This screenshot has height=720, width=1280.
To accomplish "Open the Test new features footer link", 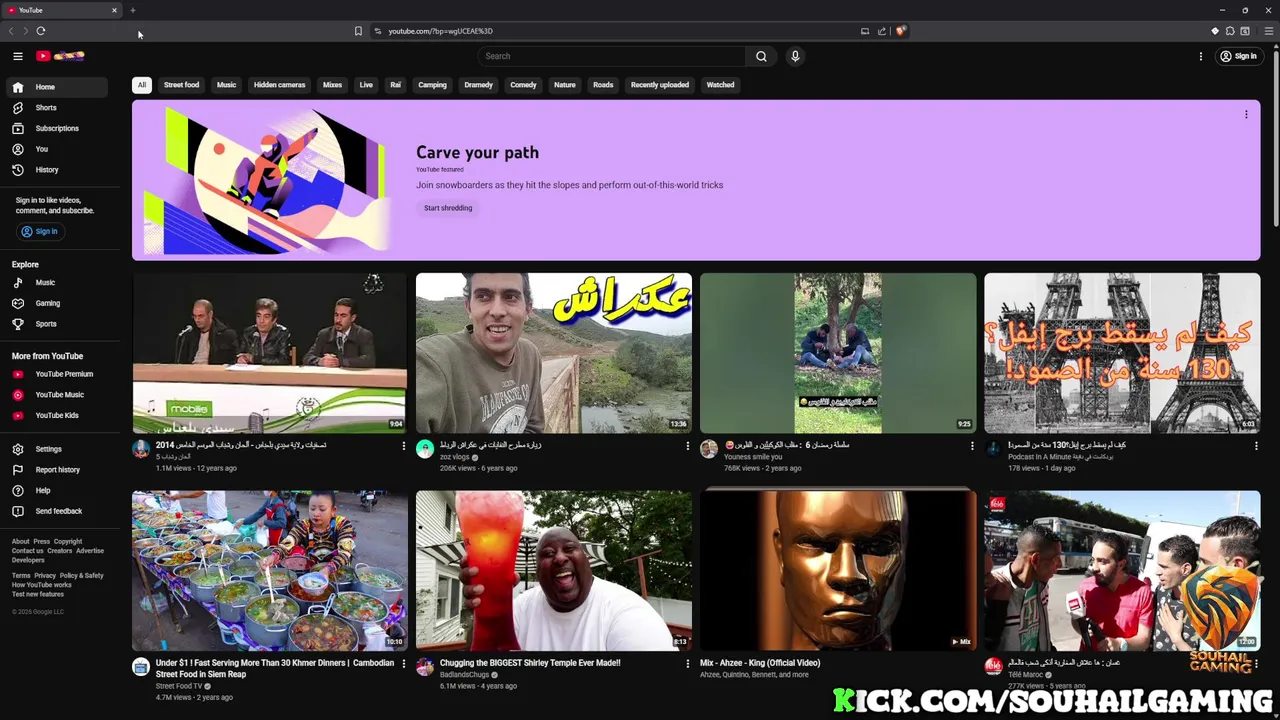I will pyautogui.click(x=38, y=594).
